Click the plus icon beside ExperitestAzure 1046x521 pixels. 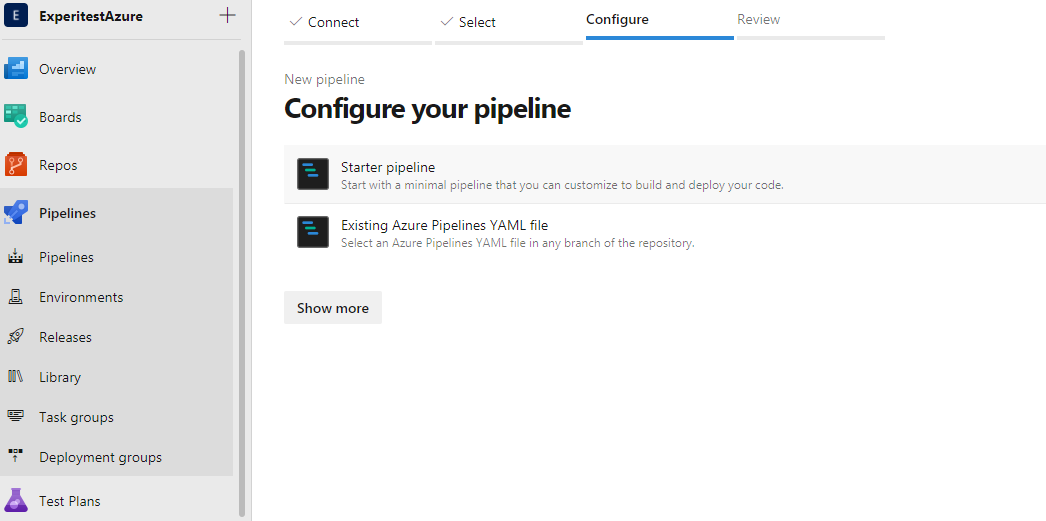click(x=227, y=15)
